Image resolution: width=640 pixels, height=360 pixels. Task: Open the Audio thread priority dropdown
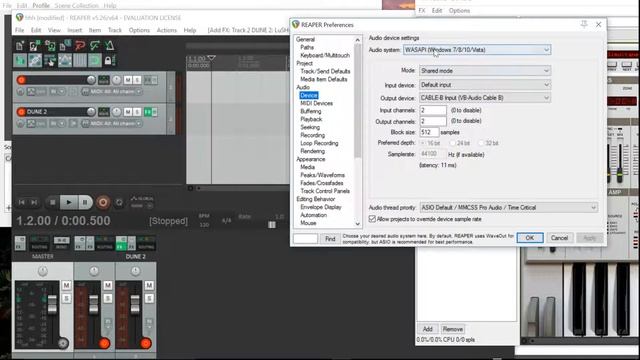click(509, 208)
